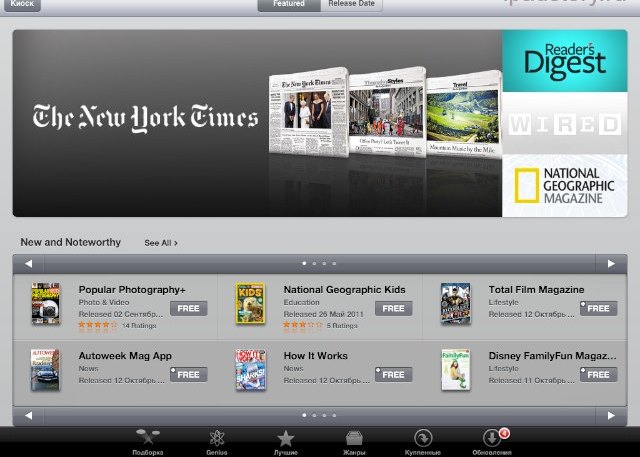This screenshot has width=640, height=457.
Task: Open the Total Film Magazine title
Action: 536,290
